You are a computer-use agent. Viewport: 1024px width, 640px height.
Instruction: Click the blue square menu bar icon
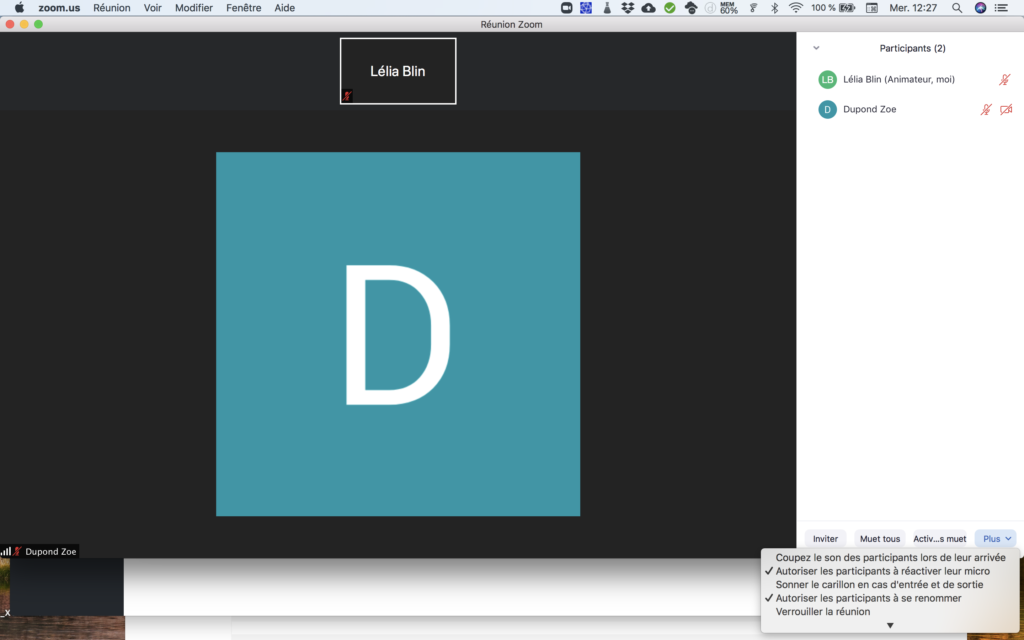[586, 8]
